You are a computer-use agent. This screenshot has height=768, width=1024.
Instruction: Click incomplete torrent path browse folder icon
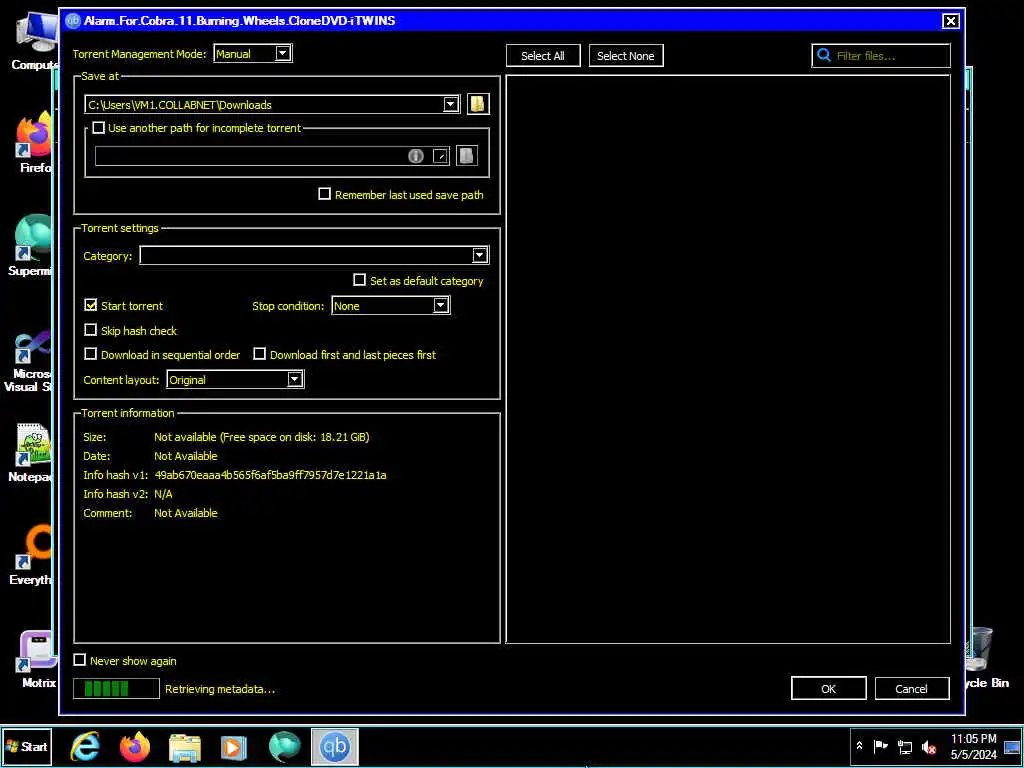click(466, 155)
